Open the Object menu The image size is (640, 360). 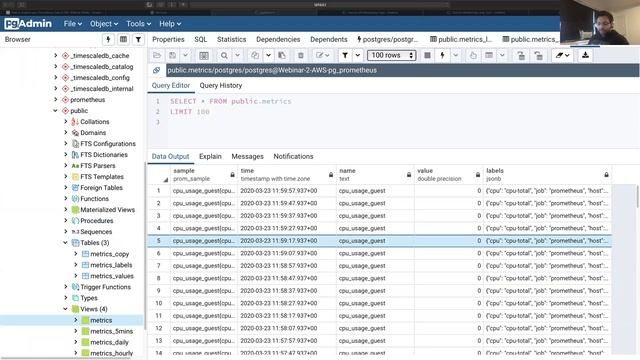pos(104,24)
